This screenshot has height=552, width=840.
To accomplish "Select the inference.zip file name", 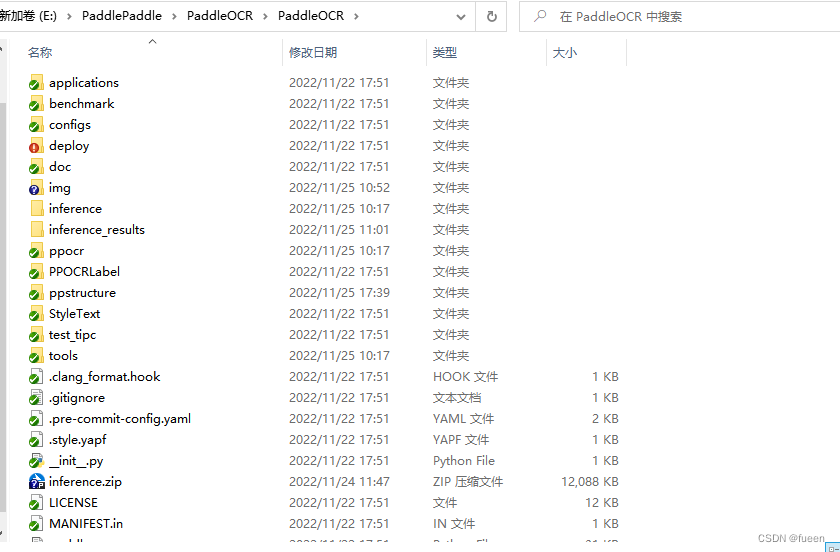I will (x=85, y=482).
